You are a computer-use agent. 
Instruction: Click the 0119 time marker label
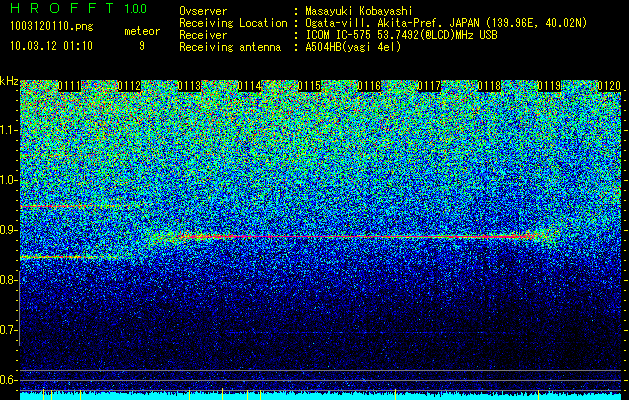(549, 86)
